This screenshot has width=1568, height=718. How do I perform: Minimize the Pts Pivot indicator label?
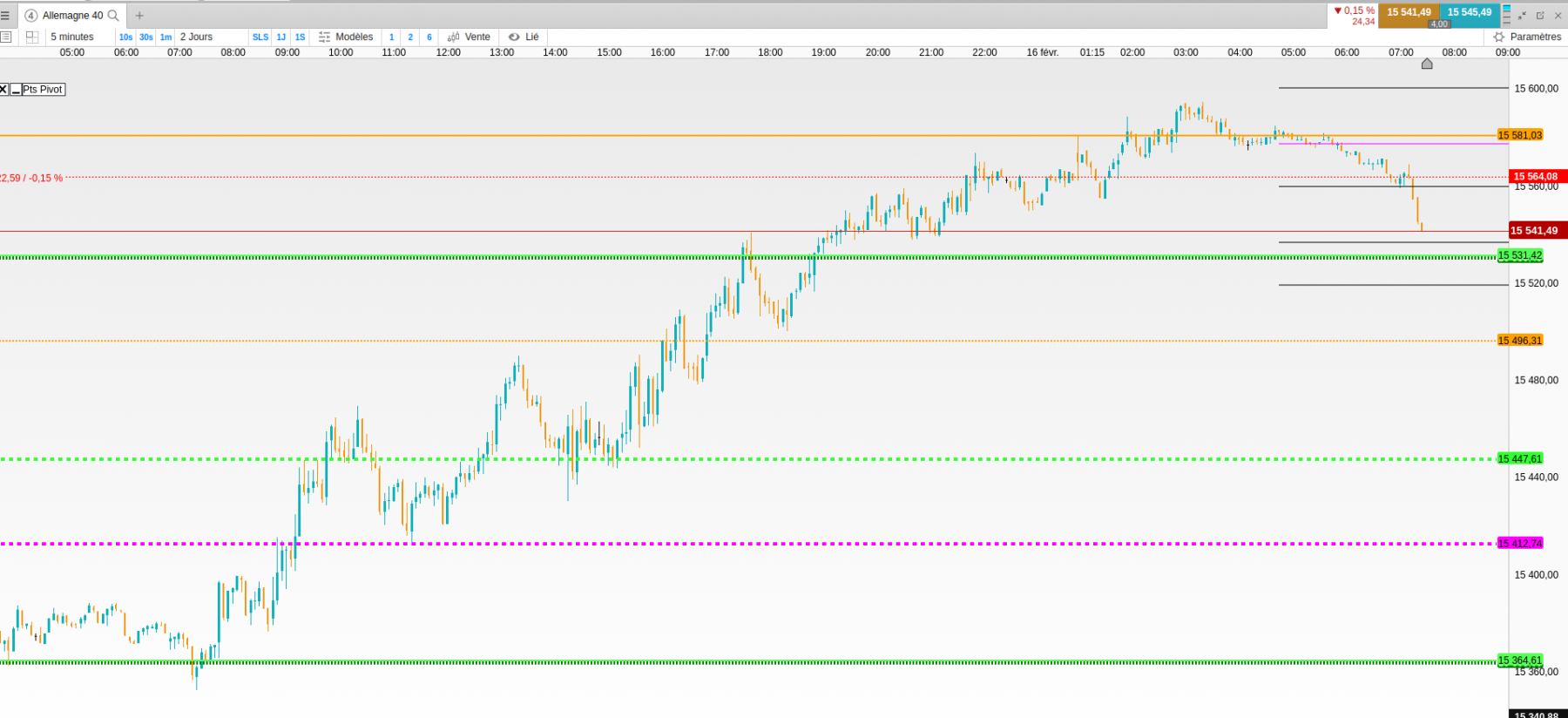[16, 89]
